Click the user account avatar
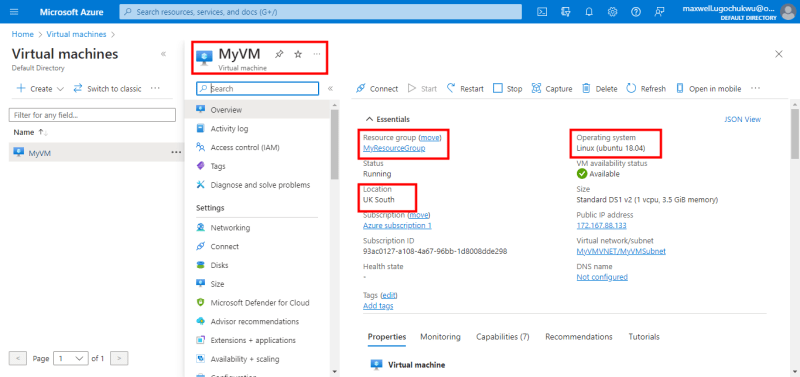Screen dimensions: 800x377 788,12
